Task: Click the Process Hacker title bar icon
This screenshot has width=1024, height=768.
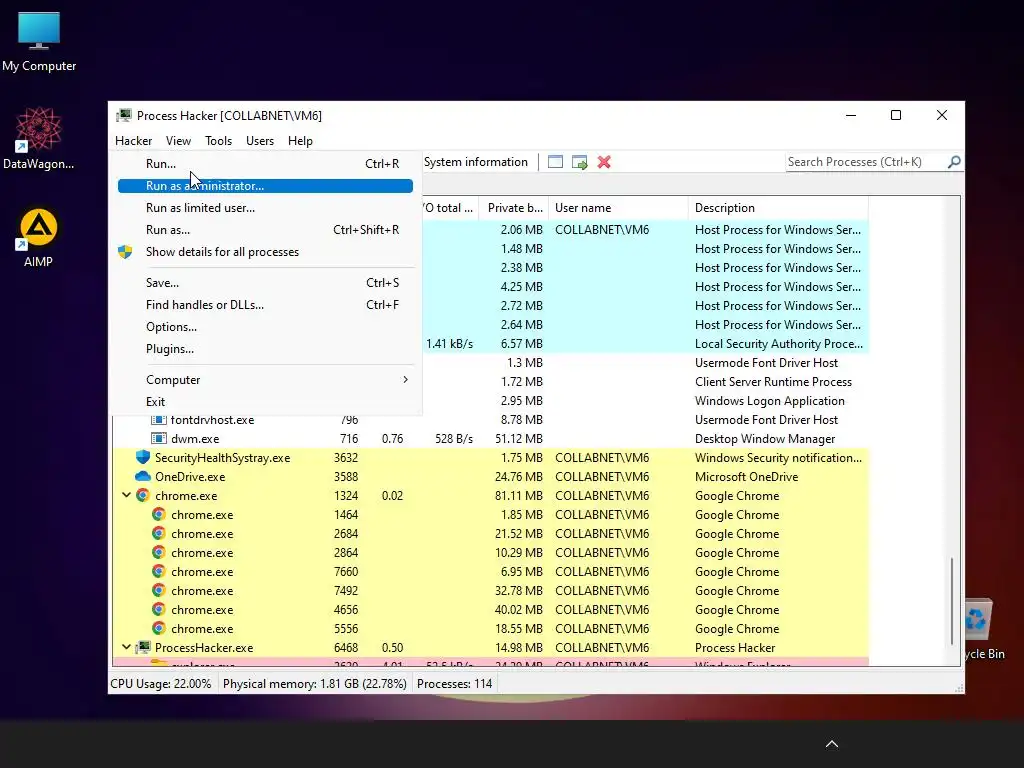Action: (x=123, y=116)
